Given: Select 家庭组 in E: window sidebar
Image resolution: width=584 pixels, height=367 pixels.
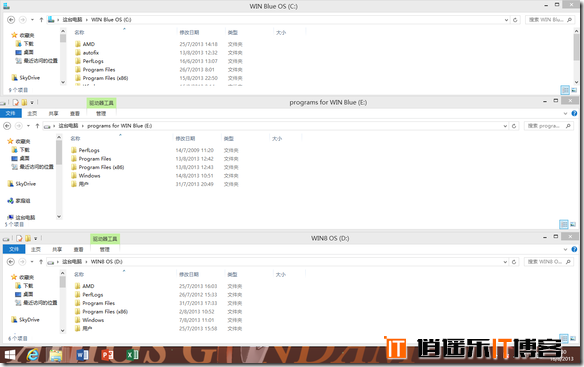Looking at the screenshot, I should (x=19, y=201).
